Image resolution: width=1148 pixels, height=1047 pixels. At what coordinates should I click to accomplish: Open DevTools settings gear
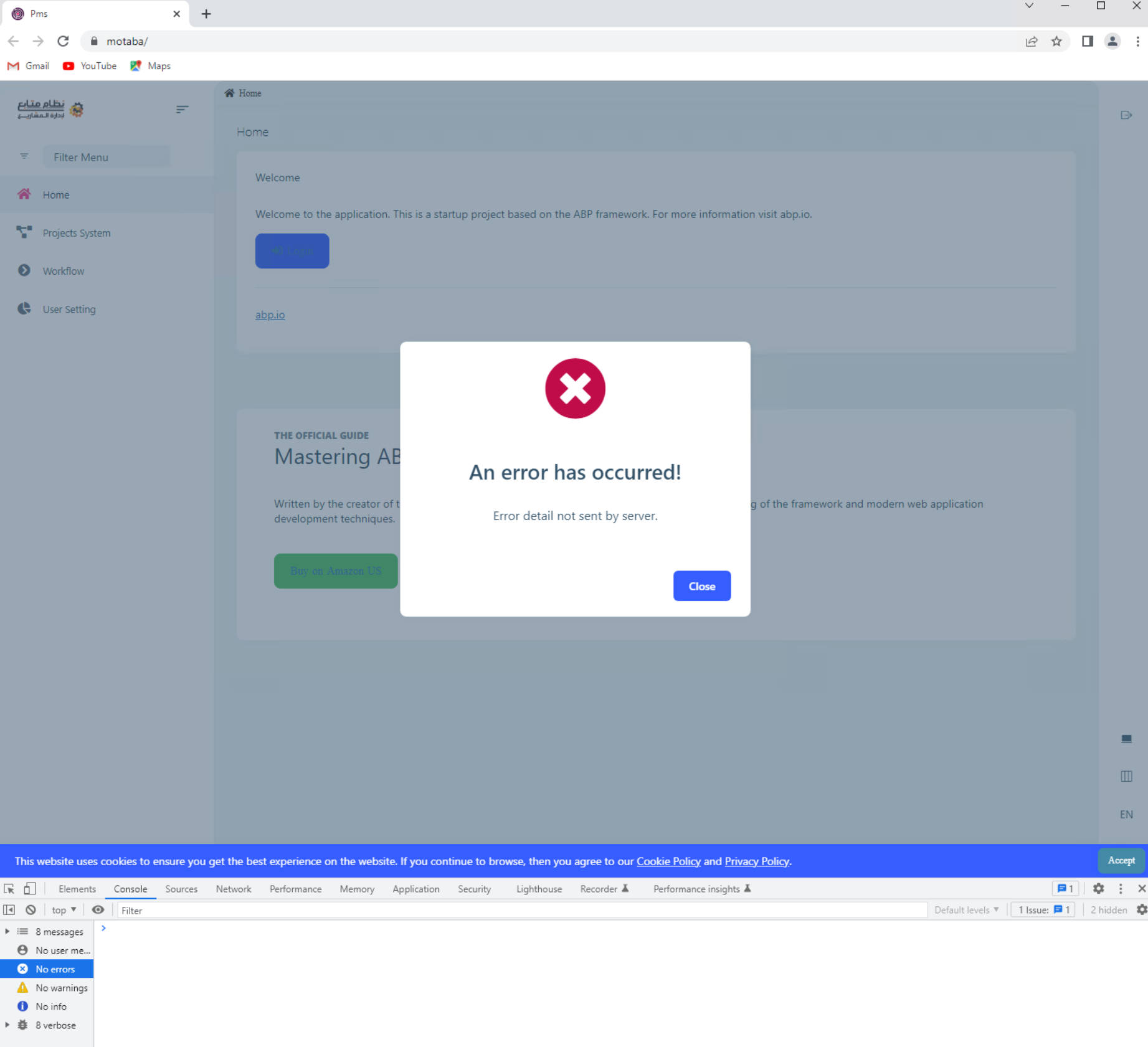1099,889
